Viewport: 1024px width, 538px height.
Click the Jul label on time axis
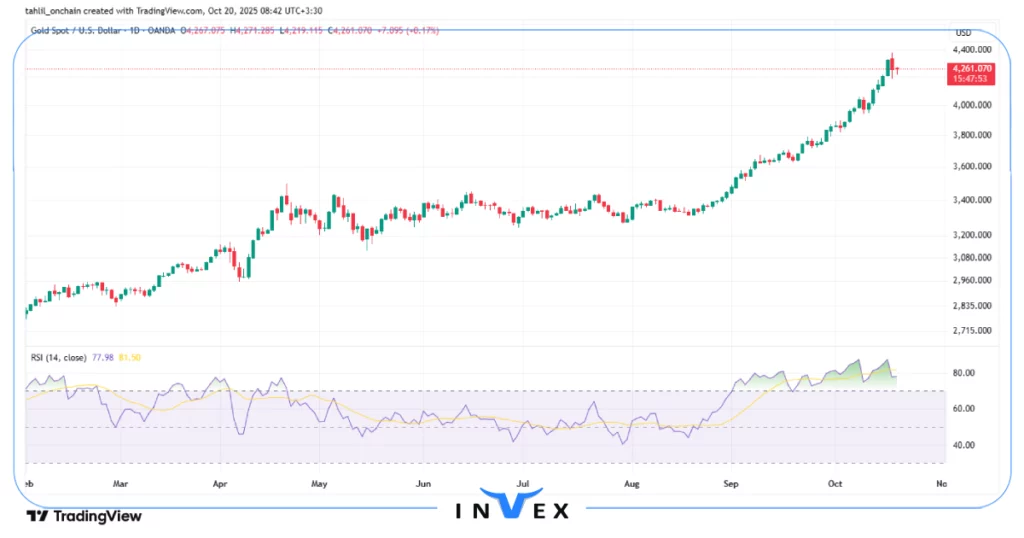(522, 483)
